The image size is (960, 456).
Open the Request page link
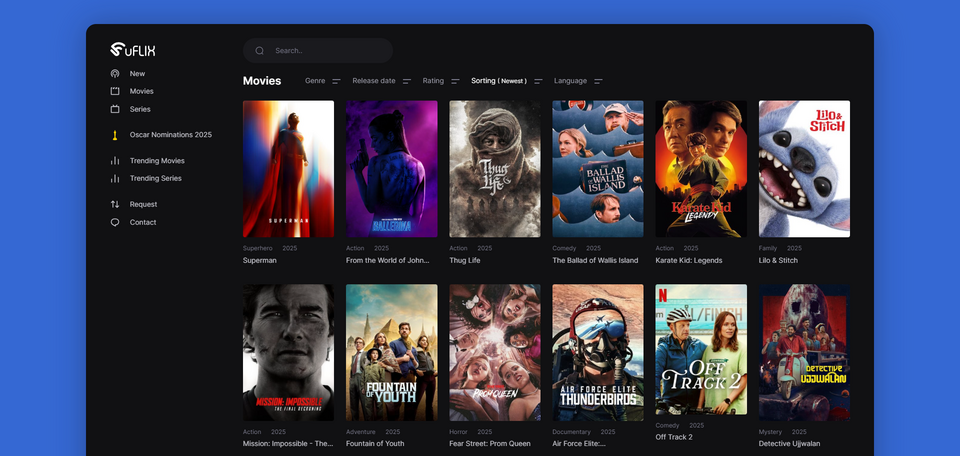143,204
